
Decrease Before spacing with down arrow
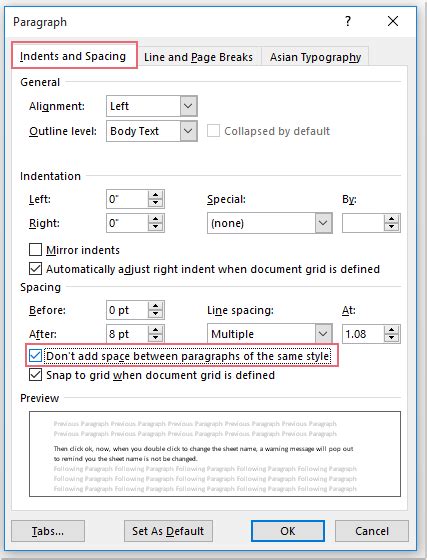coord(156,314)
